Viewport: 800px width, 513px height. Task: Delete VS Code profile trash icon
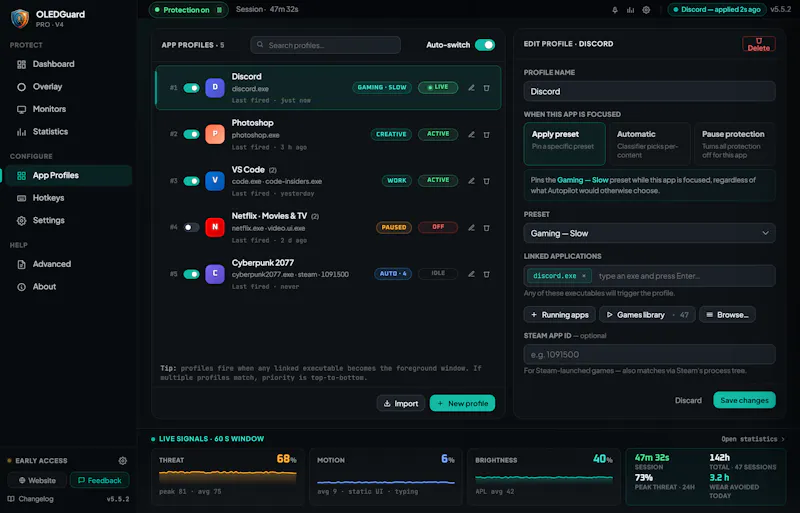point(487,181)
